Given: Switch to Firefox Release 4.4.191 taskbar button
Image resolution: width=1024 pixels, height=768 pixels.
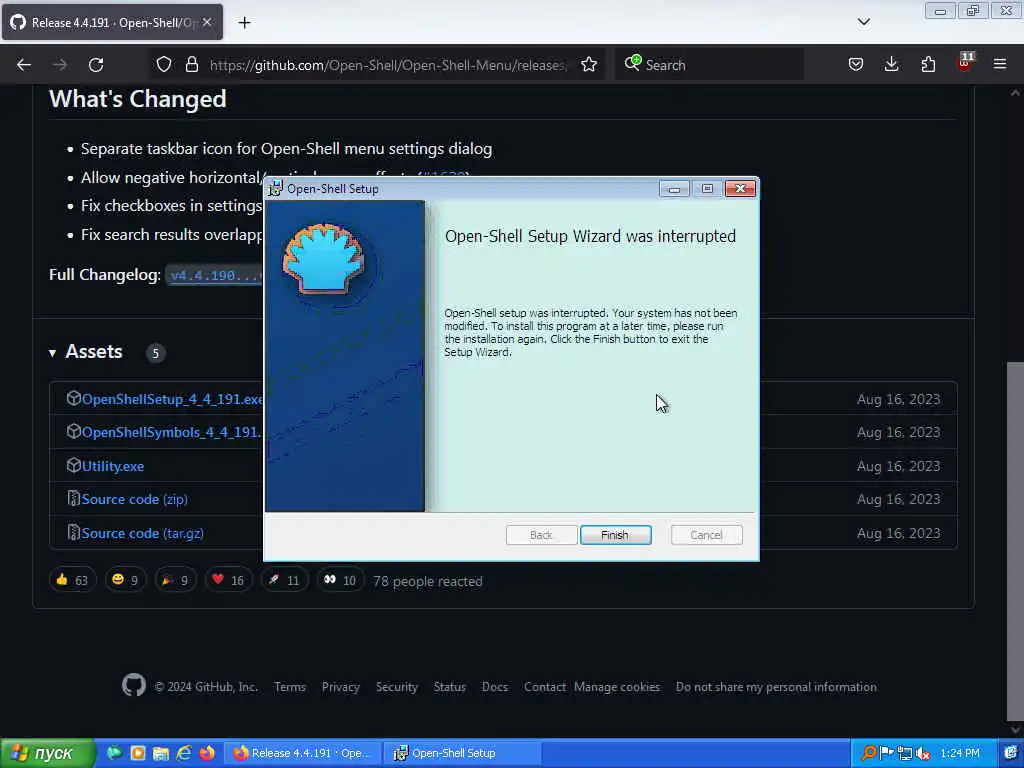Looking at the screenshot, I should tap(302, 753).
